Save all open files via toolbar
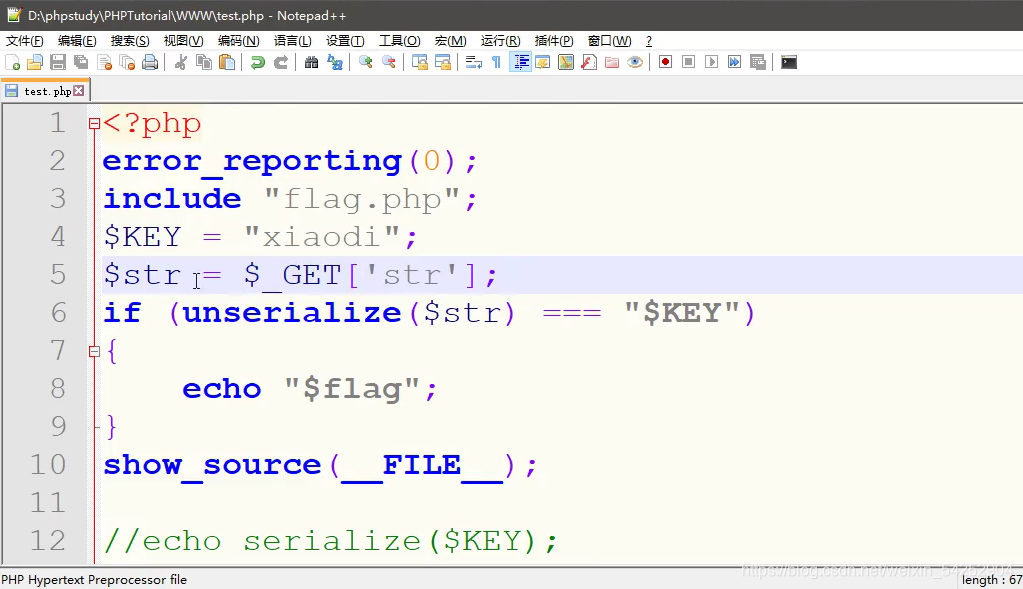Image resolution: width=1023 pixels, height=589 pixels. (x=81, y=62)
